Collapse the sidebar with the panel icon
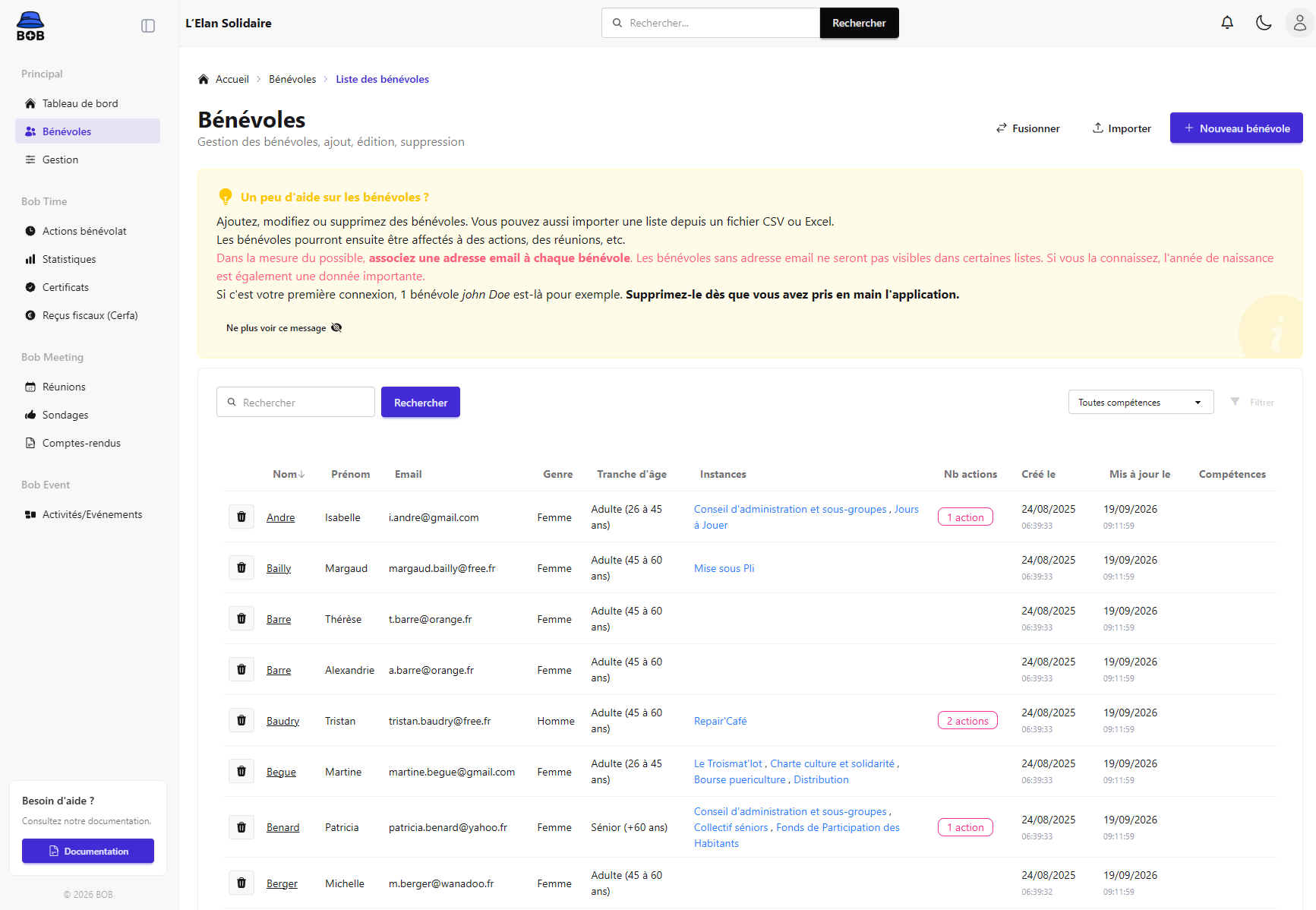Image resolution: width=1316 pixels, height=910 pixels. [x=148, y=26]
